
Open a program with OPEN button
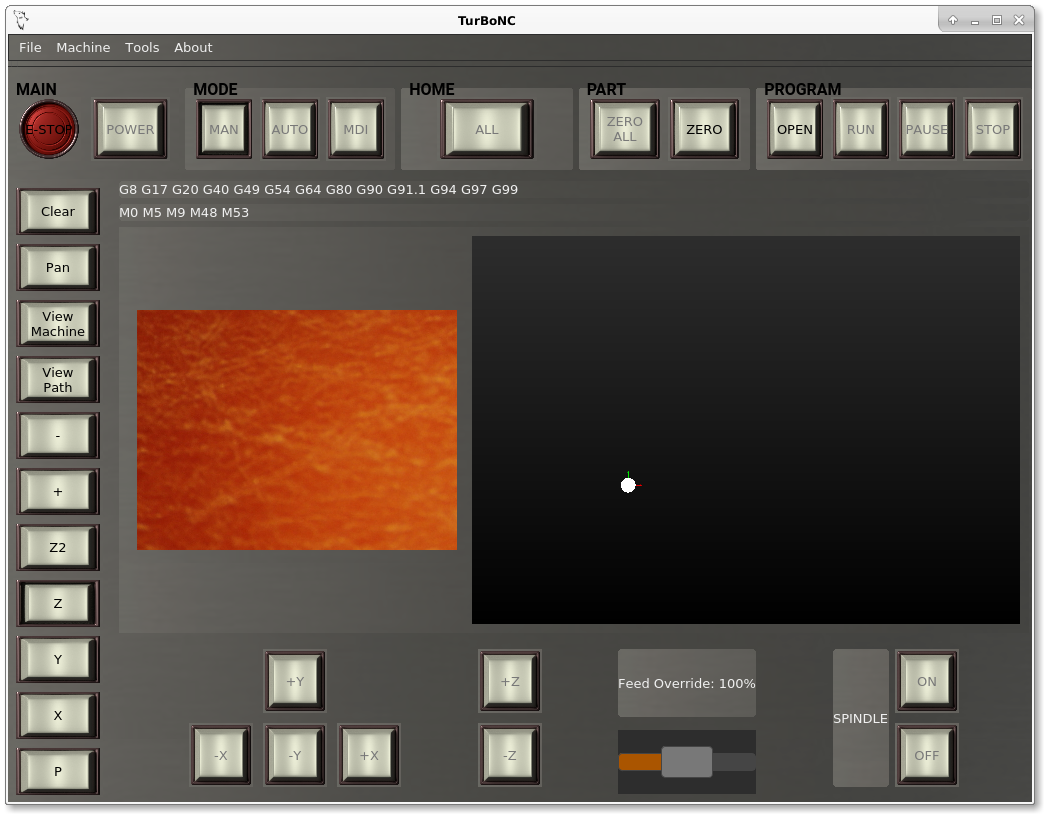795,129
